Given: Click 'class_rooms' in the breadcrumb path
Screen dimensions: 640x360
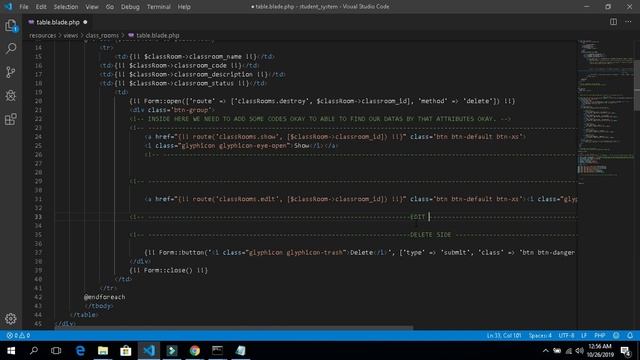Looking at the screenshot, I should (x=102, y=36).
